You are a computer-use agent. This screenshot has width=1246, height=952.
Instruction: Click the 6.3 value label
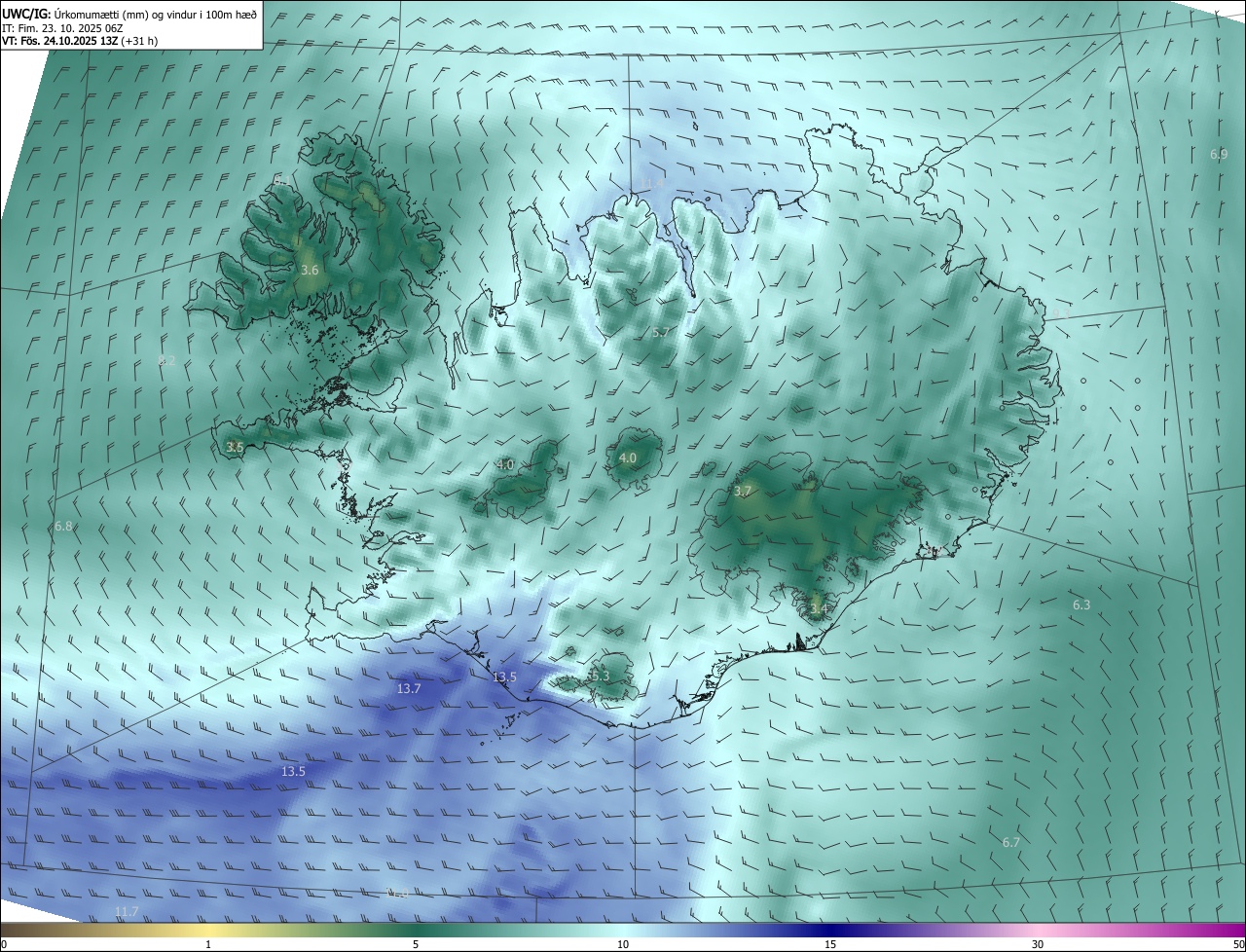point(1081,604)
